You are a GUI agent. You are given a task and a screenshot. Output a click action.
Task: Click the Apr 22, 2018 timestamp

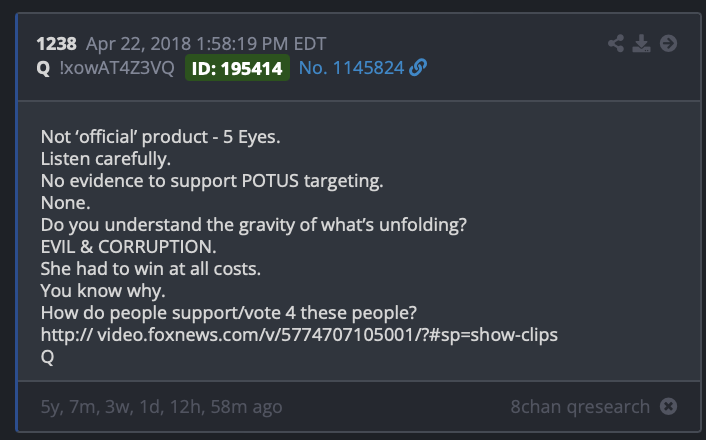click(206, 44)
